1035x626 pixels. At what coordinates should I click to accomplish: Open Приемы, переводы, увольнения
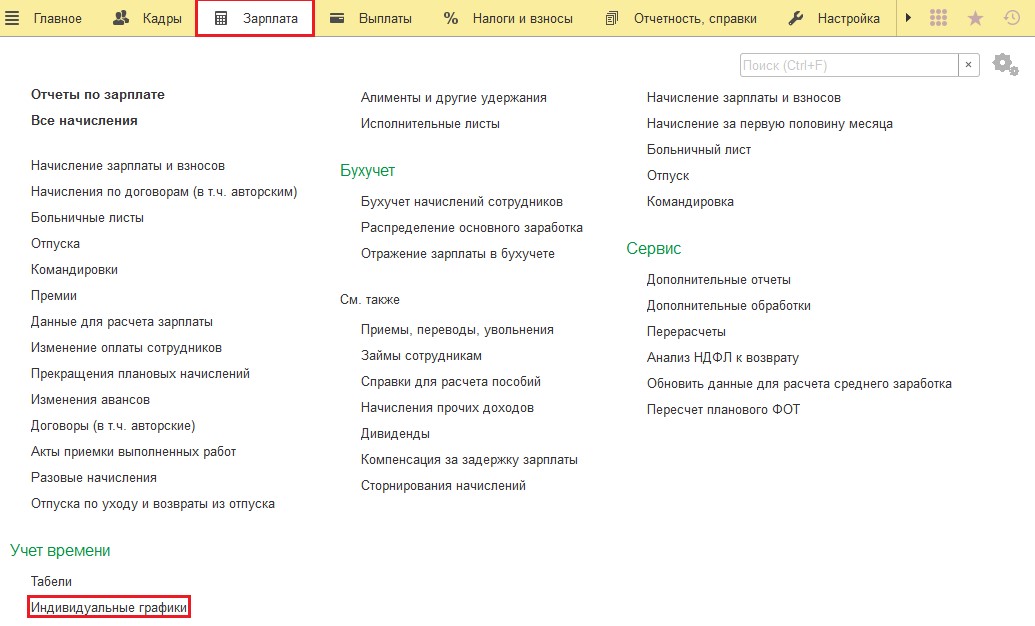457,330
